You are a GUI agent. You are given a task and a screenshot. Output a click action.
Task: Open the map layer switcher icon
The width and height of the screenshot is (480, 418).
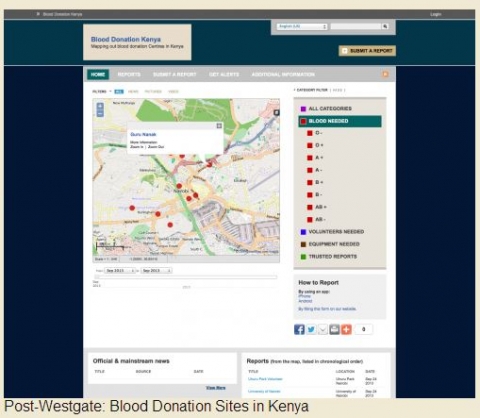tap(276, 113)
